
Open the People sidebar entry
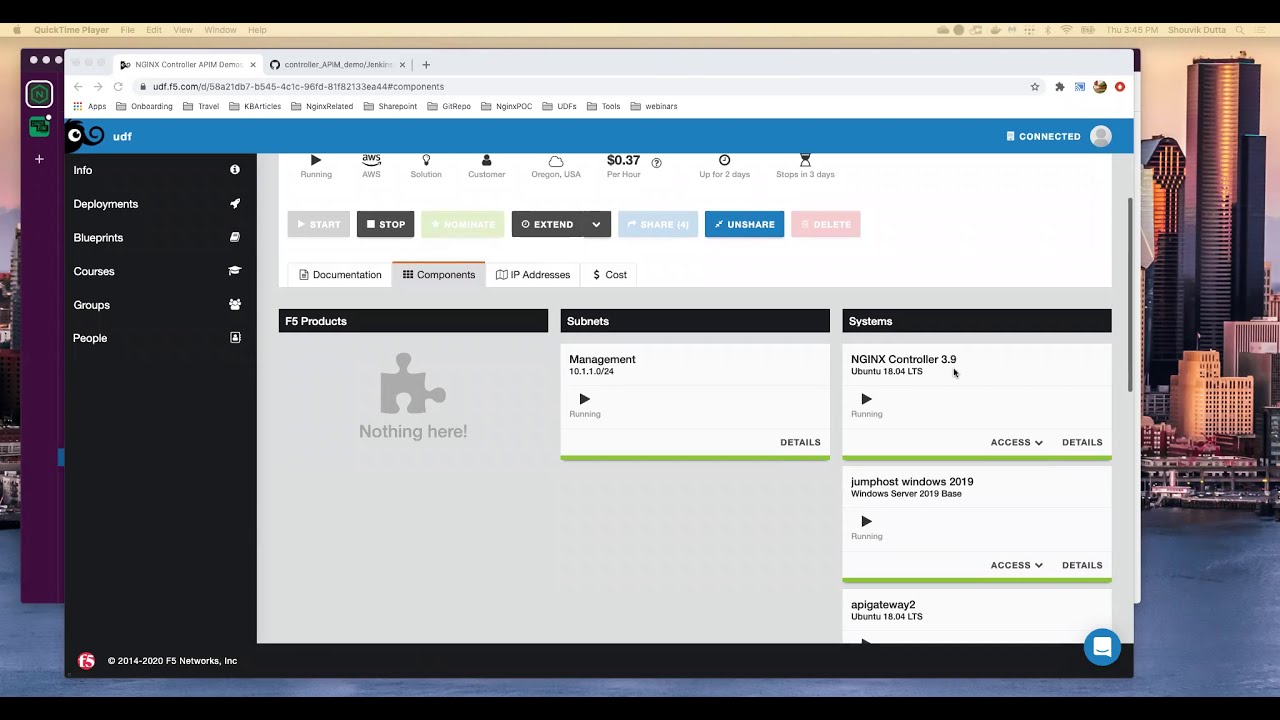point(90,338)
